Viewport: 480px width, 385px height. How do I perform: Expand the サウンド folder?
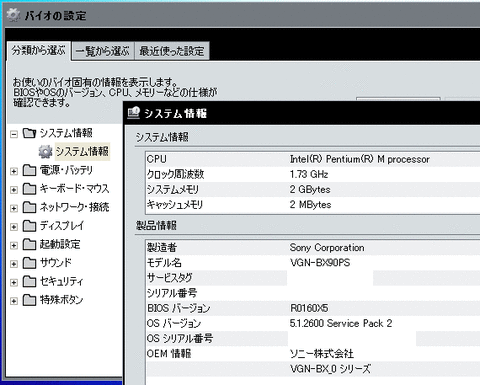point(14,264)
